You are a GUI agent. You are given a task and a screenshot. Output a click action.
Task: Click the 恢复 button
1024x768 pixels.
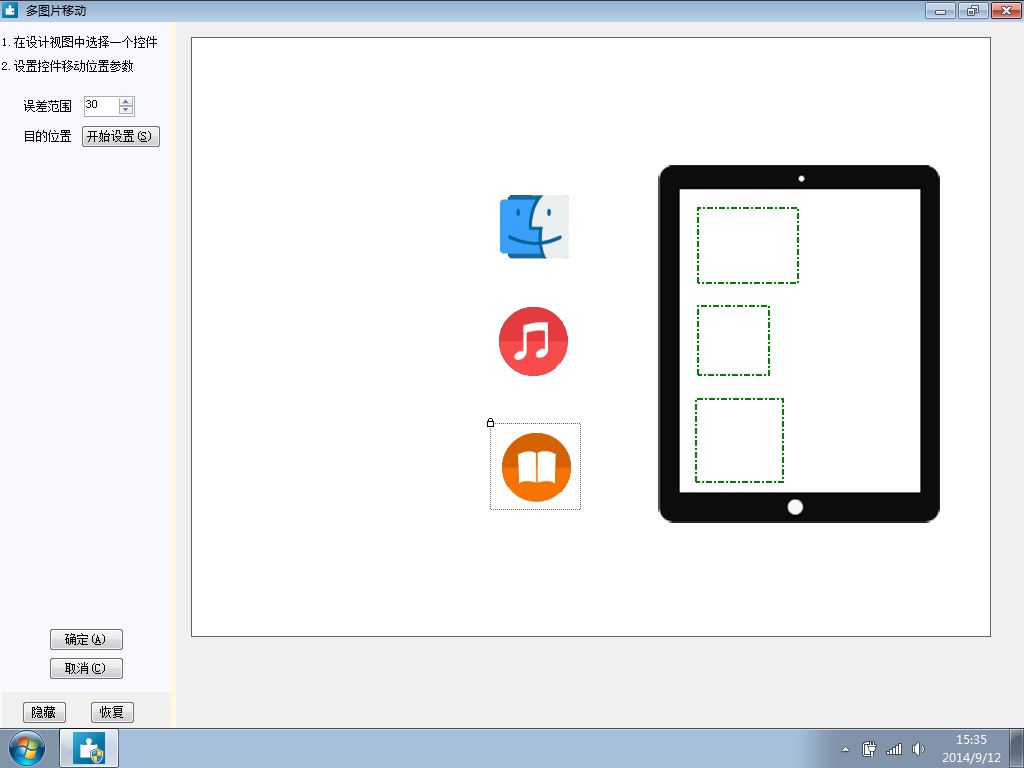(112, 712)
